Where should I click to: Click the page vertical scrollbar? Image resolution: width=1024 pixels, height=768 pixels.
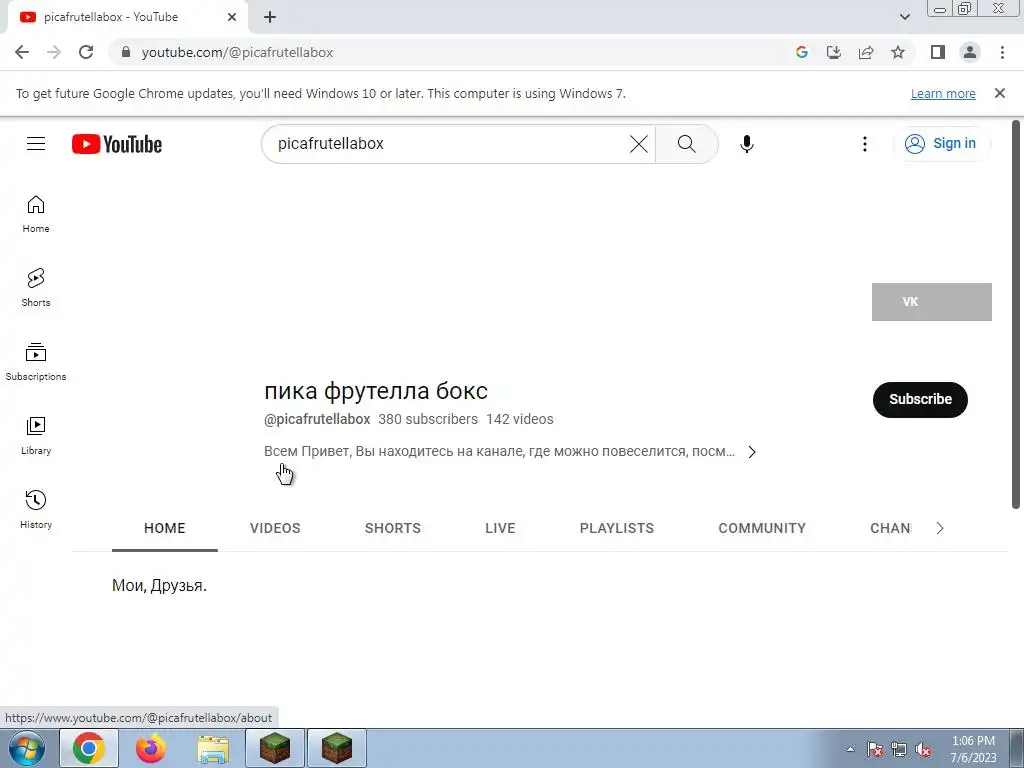[1016, 313]
